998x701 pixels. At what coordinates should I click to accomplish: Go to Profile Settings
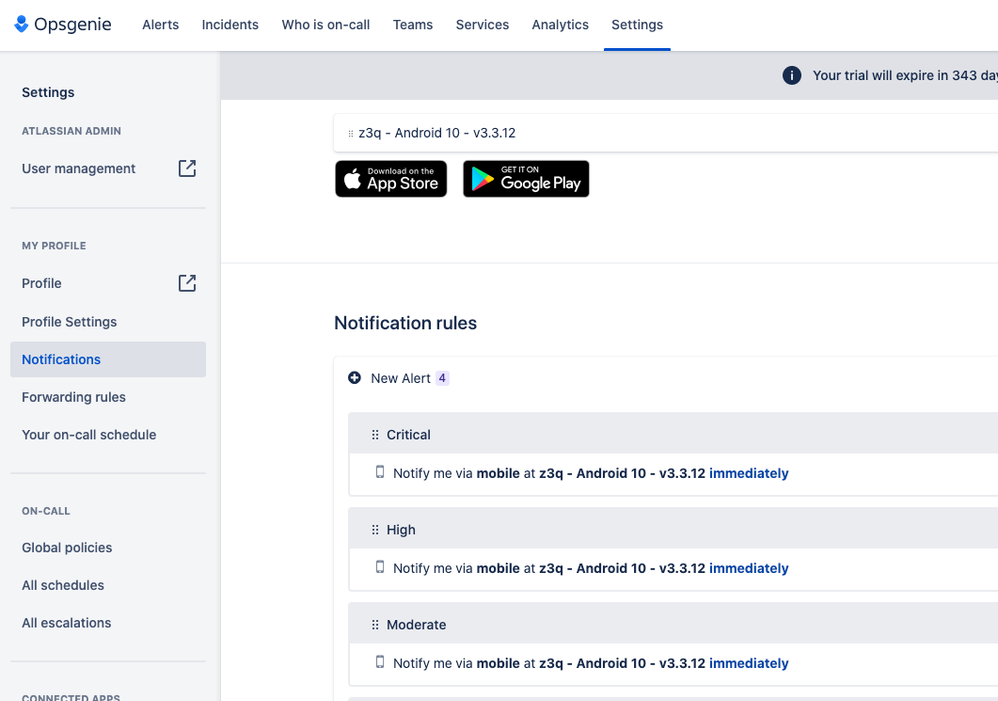coord(69,322)
